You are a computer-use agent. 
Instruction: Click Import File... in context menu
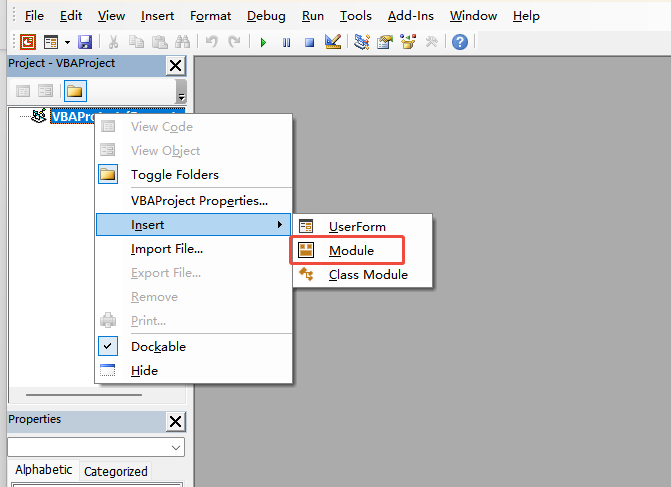point(167,249)
